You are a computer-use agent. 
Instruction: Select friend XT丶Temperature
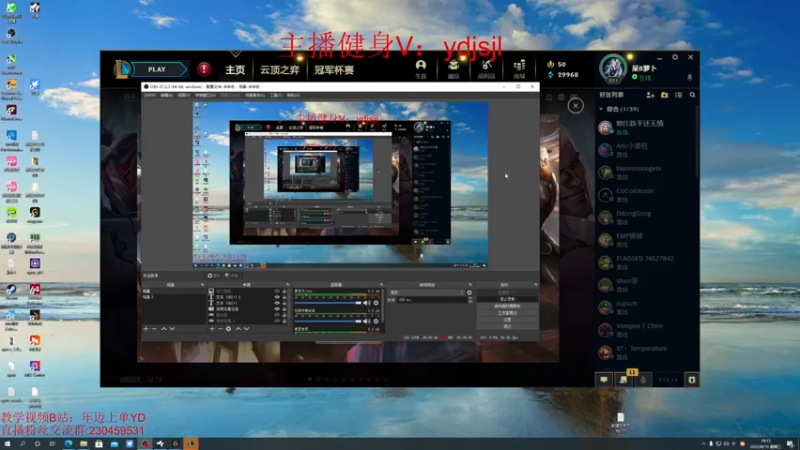pyautogui.click(x=646, y=352)
